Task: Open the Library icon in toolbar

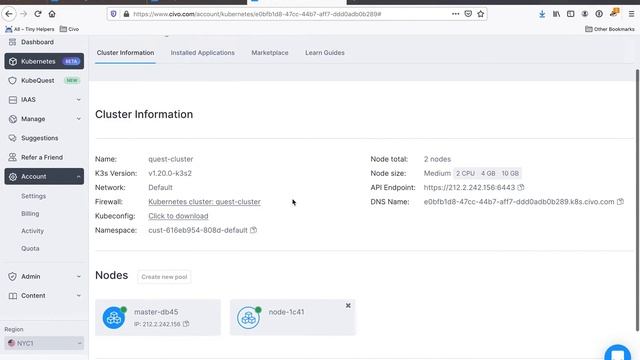Action: tap(556, 14)
